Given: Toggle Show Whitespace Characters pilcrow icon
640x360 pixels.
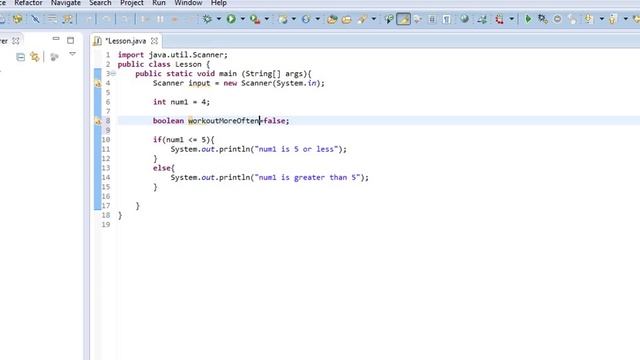Looking at the screenshot, I should coord(447,19).
